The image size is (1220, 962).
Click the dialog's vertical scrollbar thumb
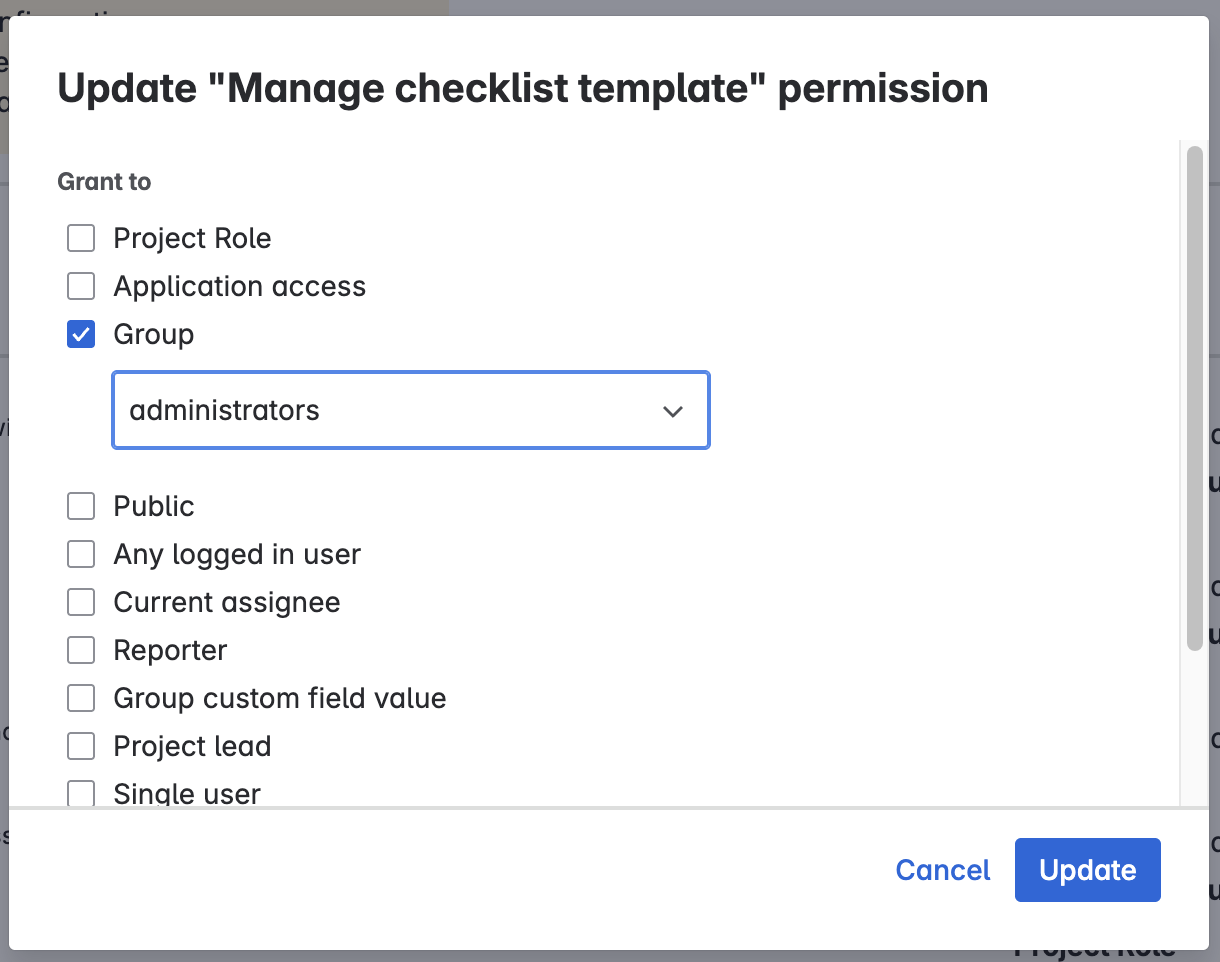tap(1194, 398)
